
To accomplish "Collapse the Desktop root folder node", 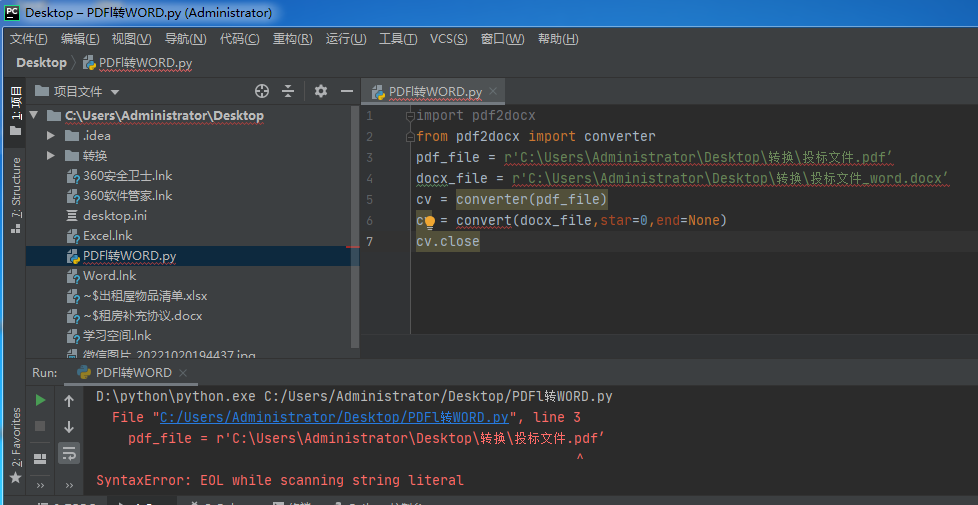I will [x=34, y=115].
